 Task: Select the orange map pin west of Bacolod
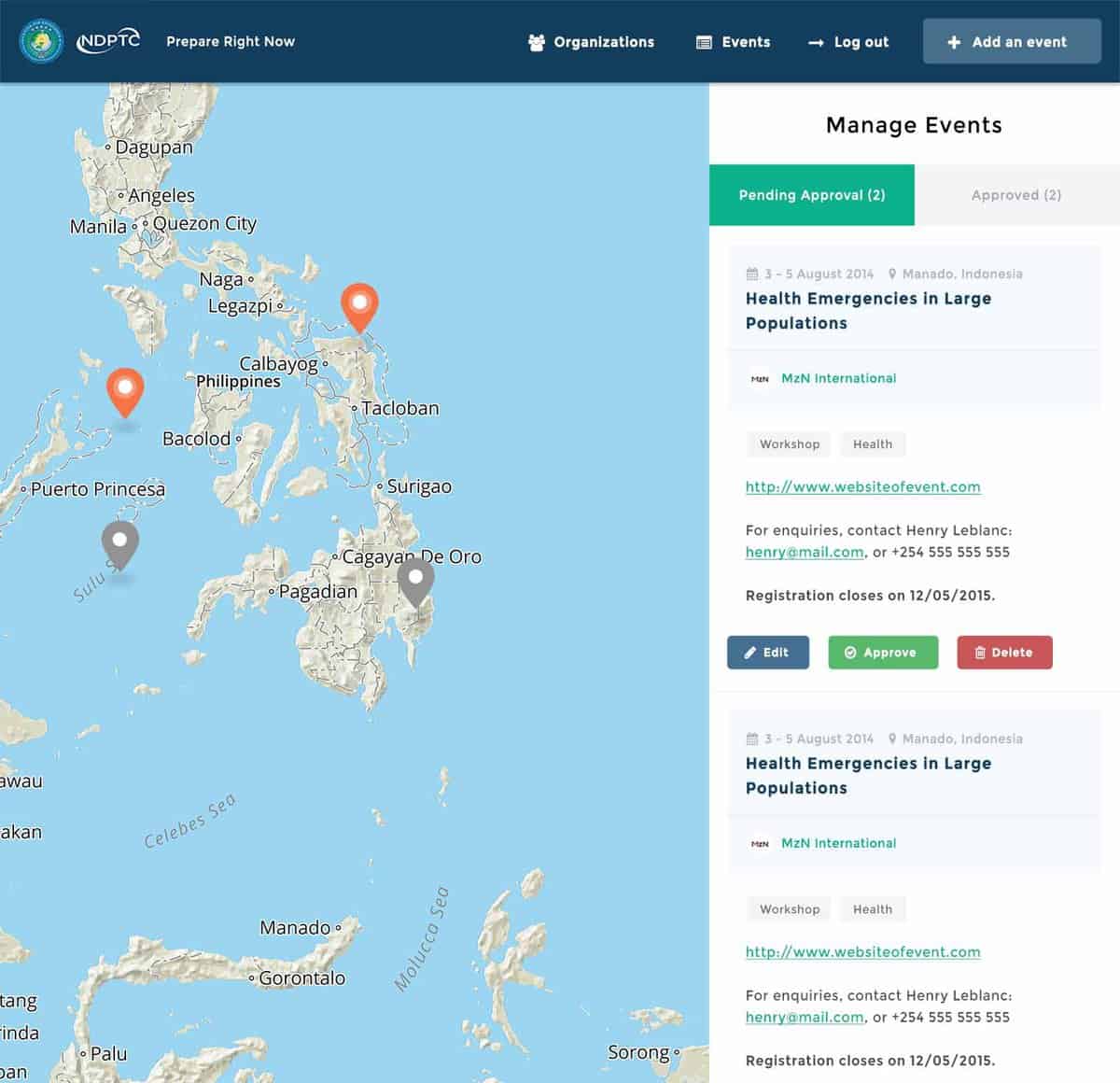tap(125, 391)
